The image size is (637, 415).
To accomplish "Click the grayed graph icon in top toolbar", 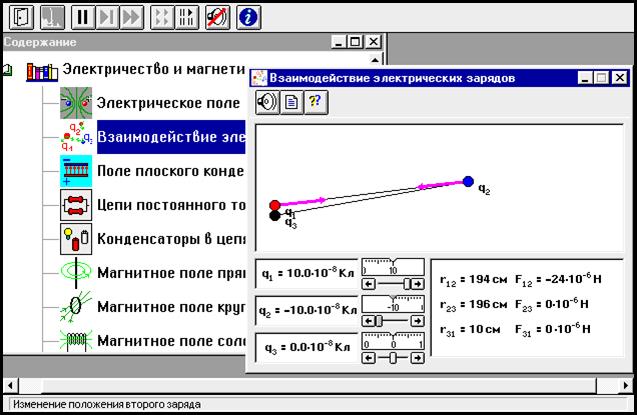I will click(52, 17).
